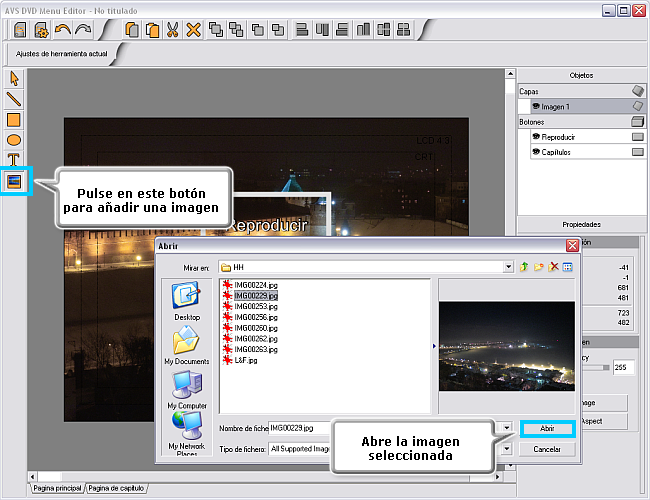This screenshot has height=500, width=650.
Task: Expand the Nombre de fichero dropdown arrow
Action: pos(507,427)
